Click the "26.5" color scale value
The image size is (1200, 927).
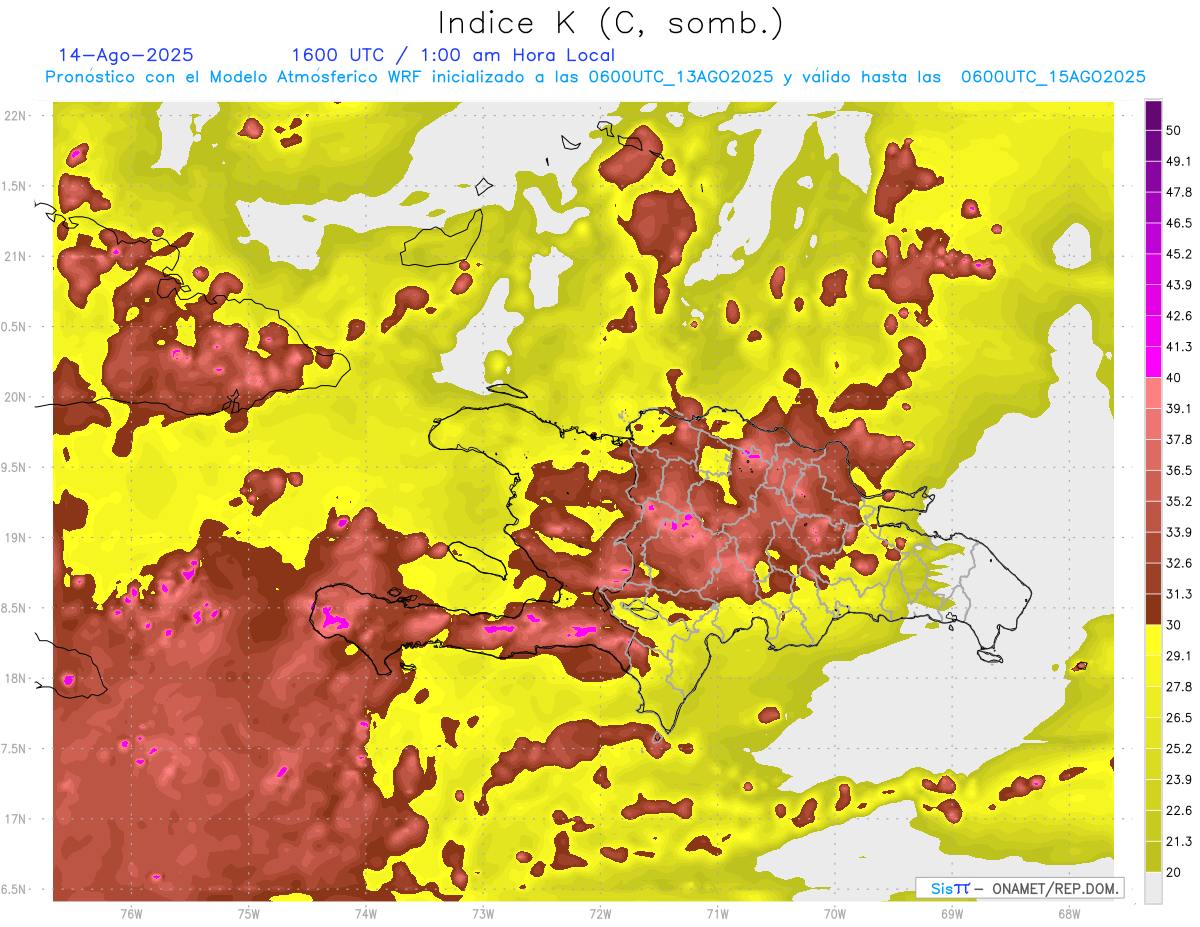(1178, 717)
